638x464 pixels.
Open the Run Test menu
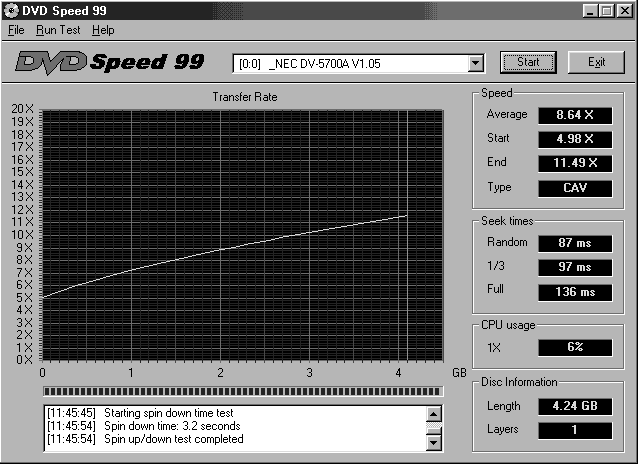[x=58, y=30]
